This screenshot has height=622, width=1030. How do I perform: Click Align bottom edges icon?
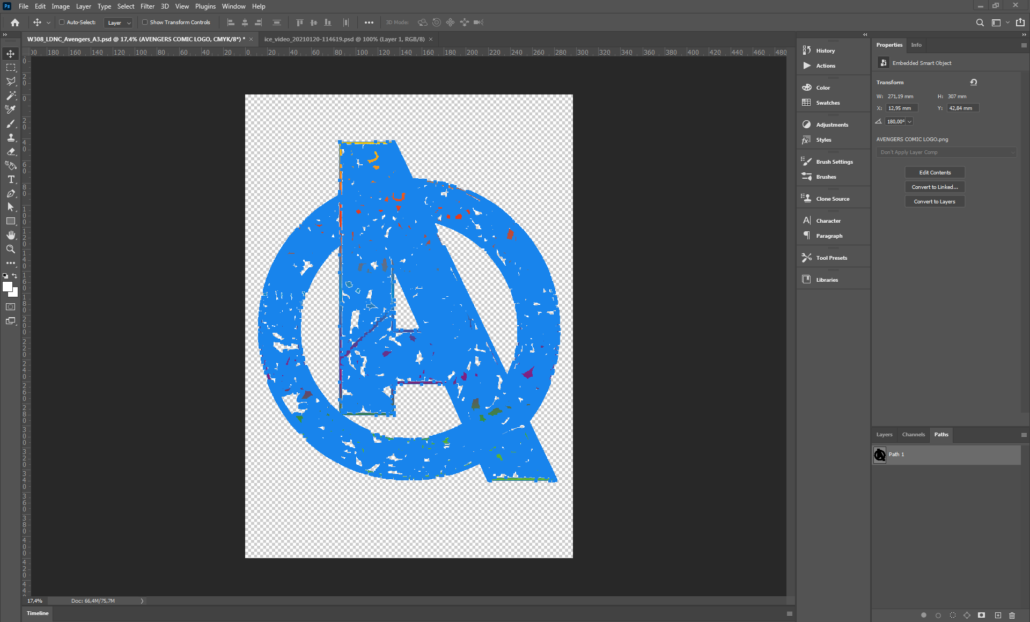pos(328,22)
